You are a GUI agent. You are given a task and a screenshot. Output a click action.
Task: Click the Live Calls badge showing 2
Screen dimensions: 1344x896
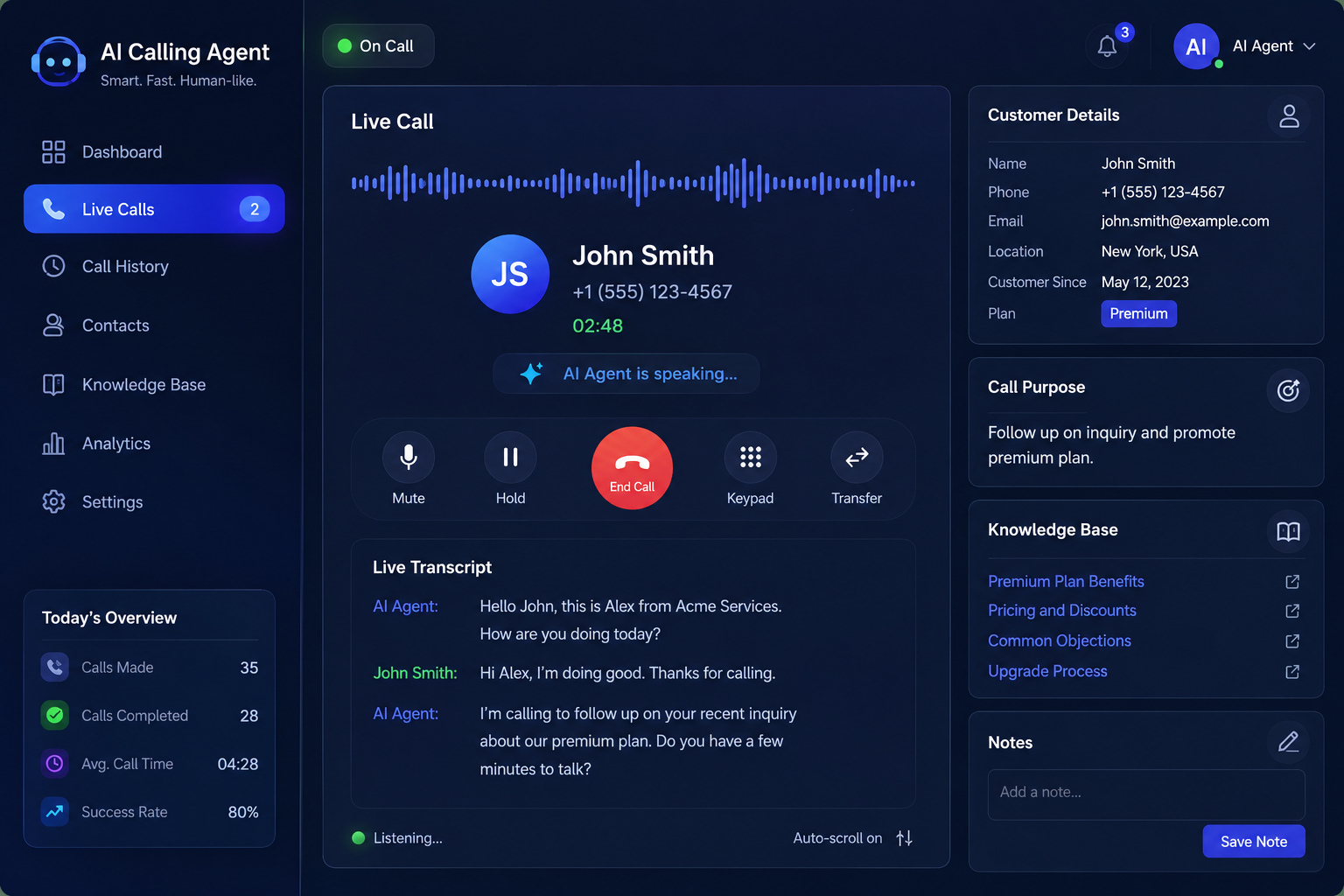[x=255, y=209]
